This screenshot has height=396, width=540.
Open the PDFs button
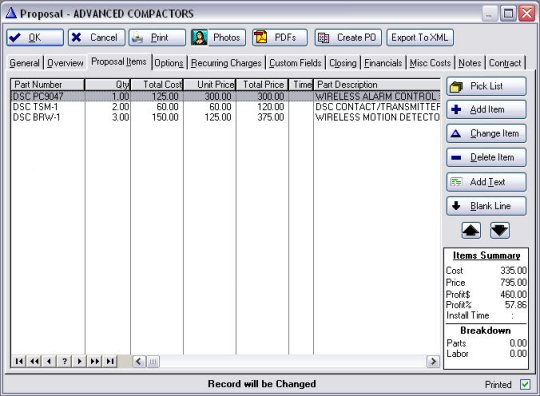coord(280,38)
